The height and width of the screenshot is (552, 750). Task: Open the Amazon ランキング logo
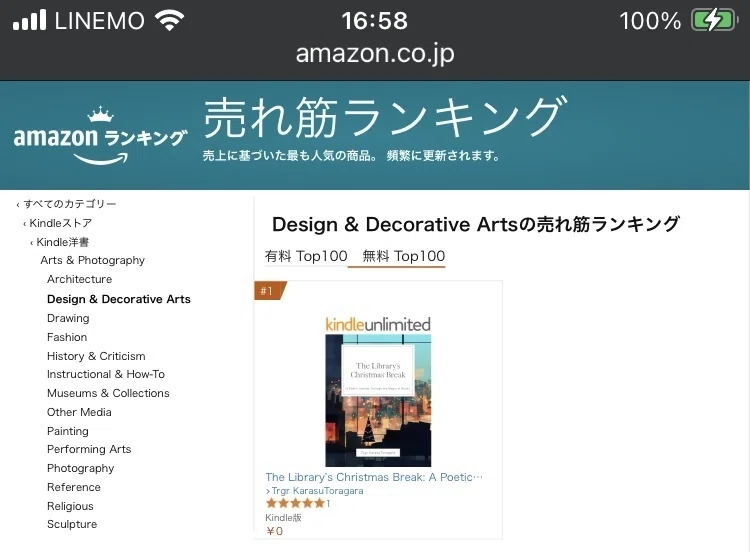[x=100, y=136]
